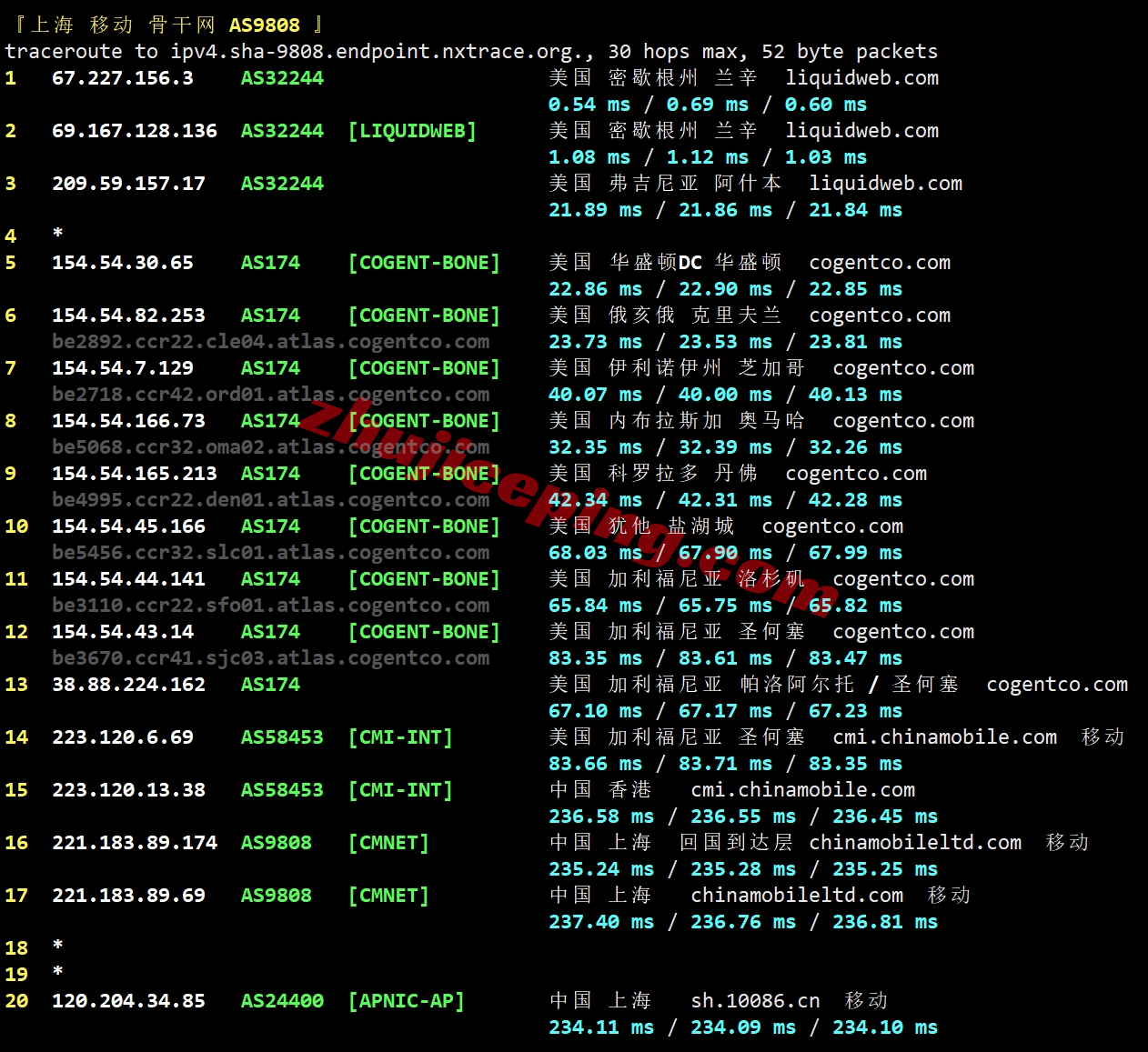Select location 回国到达层 on hop 16

(x=736, y=843)
